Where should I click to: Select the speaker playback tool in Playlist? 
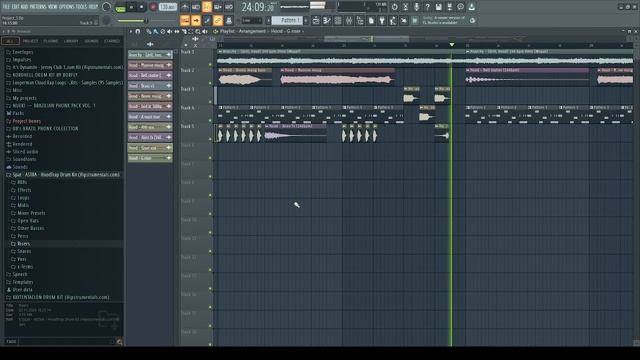point(204,31)
